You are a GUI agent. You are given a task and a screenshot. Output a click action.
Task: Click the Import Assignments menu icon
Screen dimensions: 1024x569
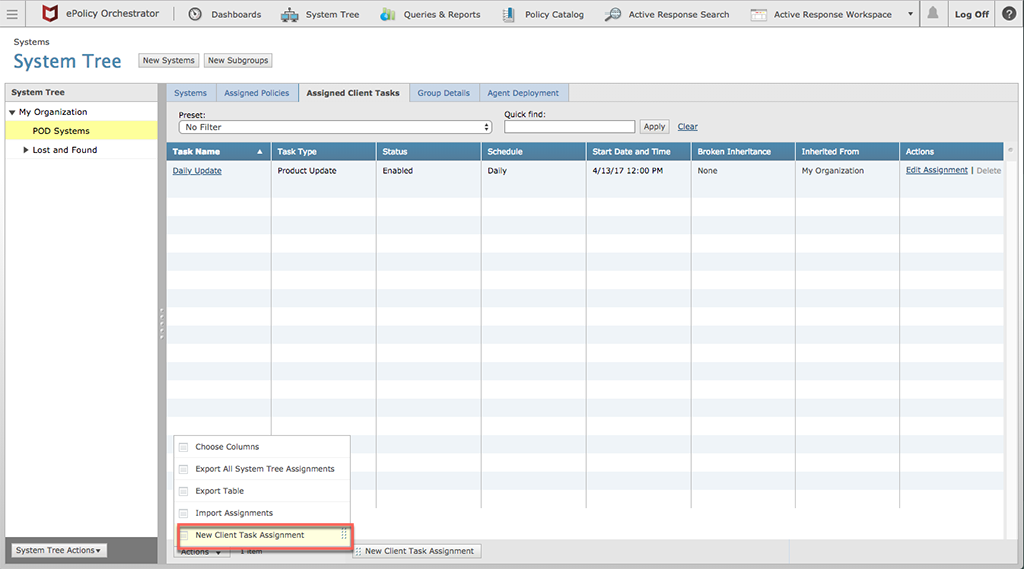(x=184, y=513)
